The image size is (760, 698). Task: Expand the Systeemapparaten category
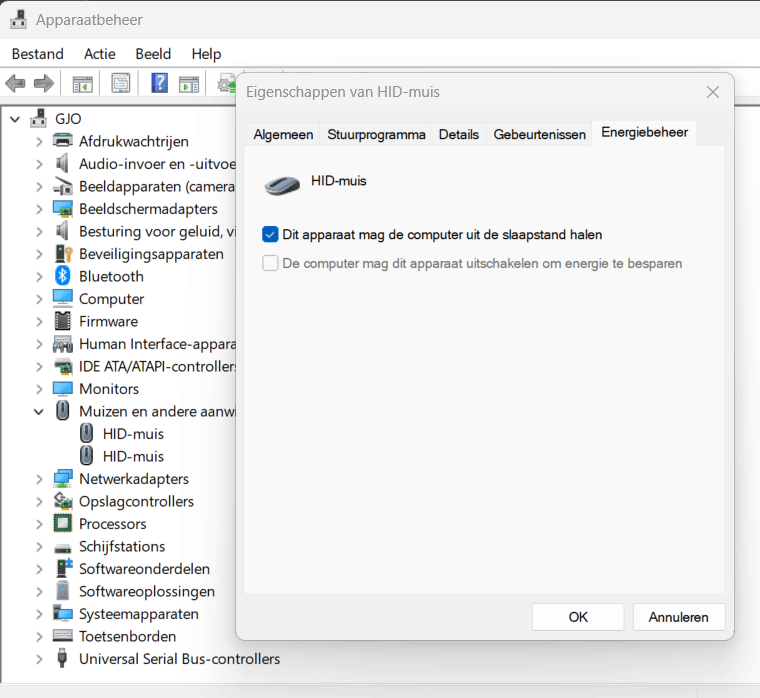[x=39, y=614]
